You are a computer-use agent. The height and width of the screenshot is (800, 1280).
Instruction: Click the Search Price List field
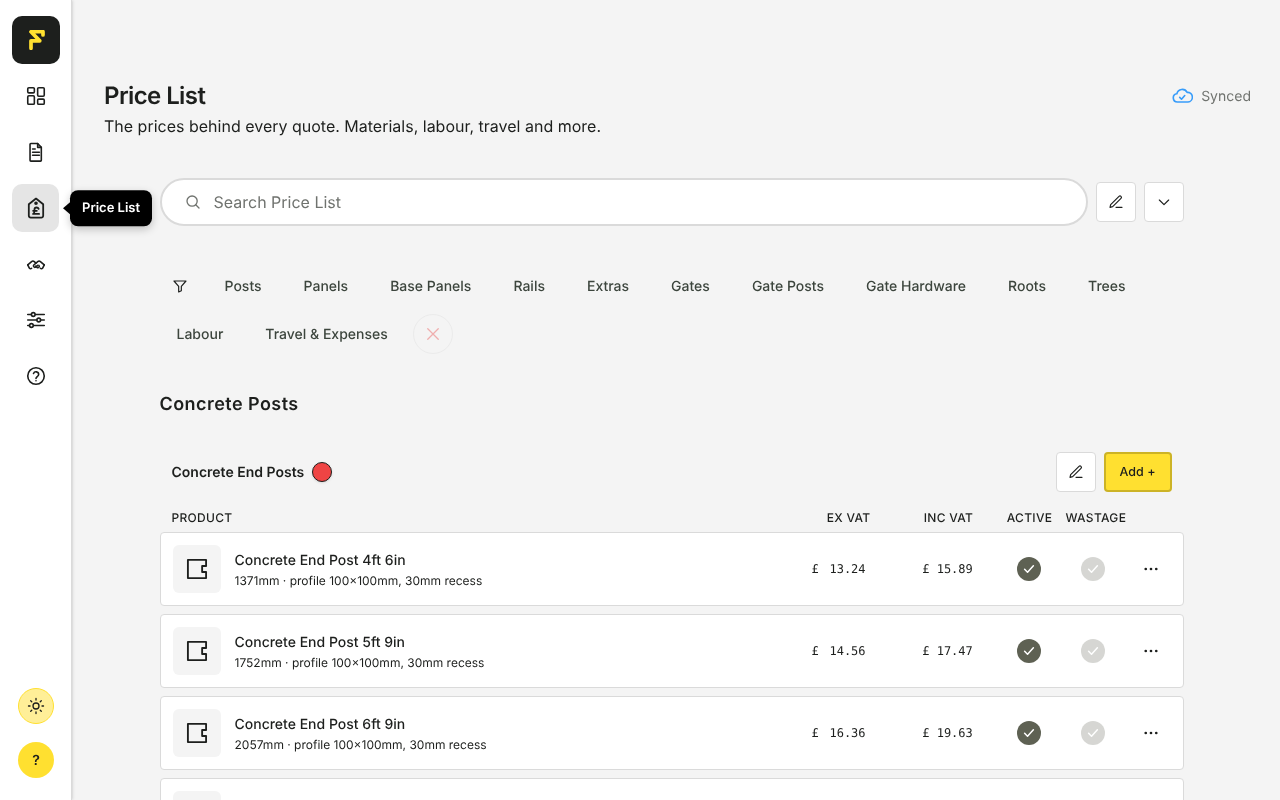(x=624, y=202)
